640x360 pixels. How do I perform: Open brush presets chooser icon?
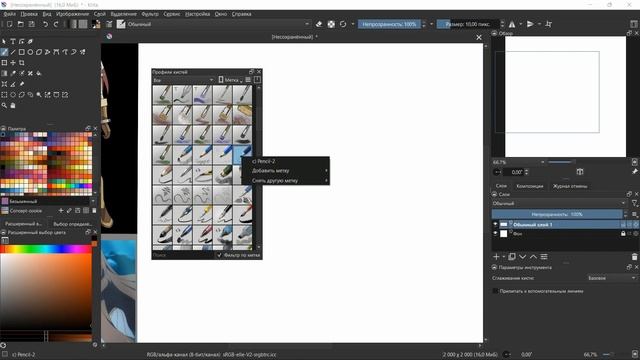click(121, 24)
